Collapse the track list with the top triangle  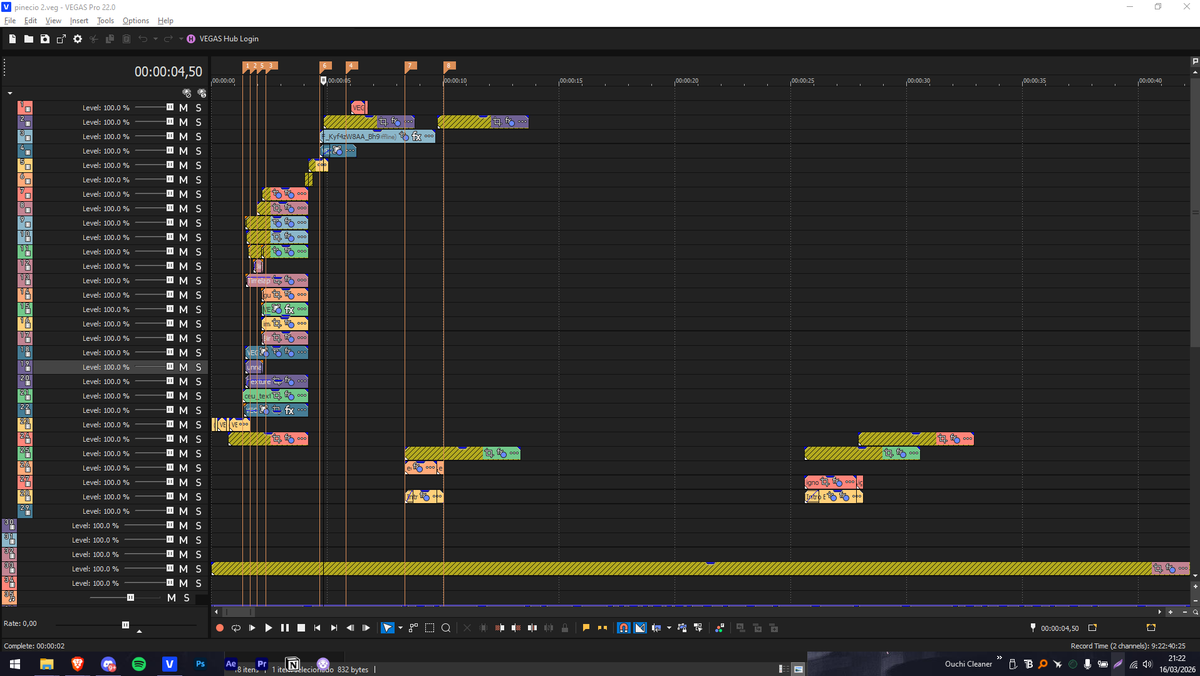(10, 93)
